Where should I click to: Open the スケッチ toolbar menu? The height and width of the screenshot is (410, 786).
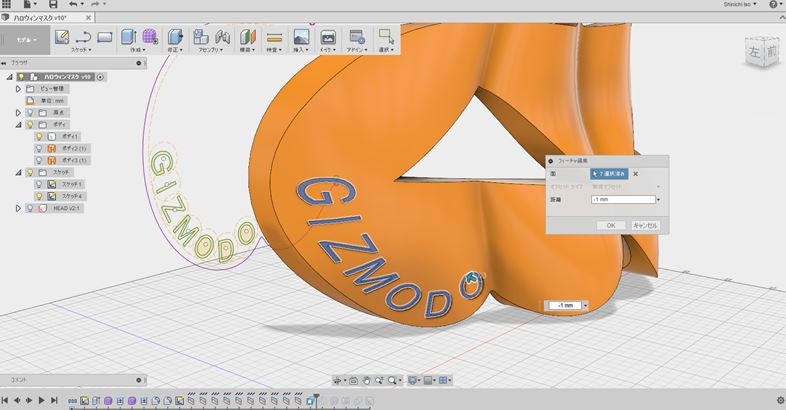80,50
